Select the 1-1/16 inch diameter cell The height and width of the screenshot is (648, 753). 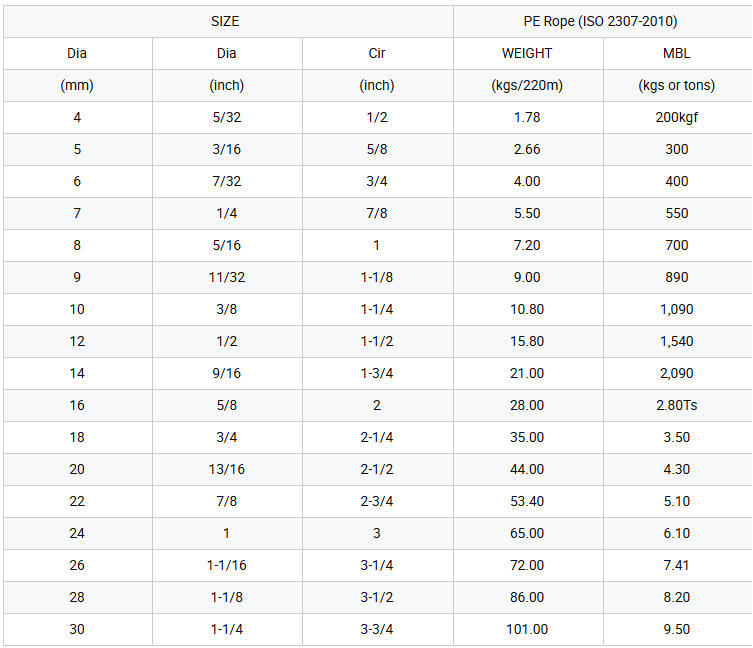tap(226, 565)
